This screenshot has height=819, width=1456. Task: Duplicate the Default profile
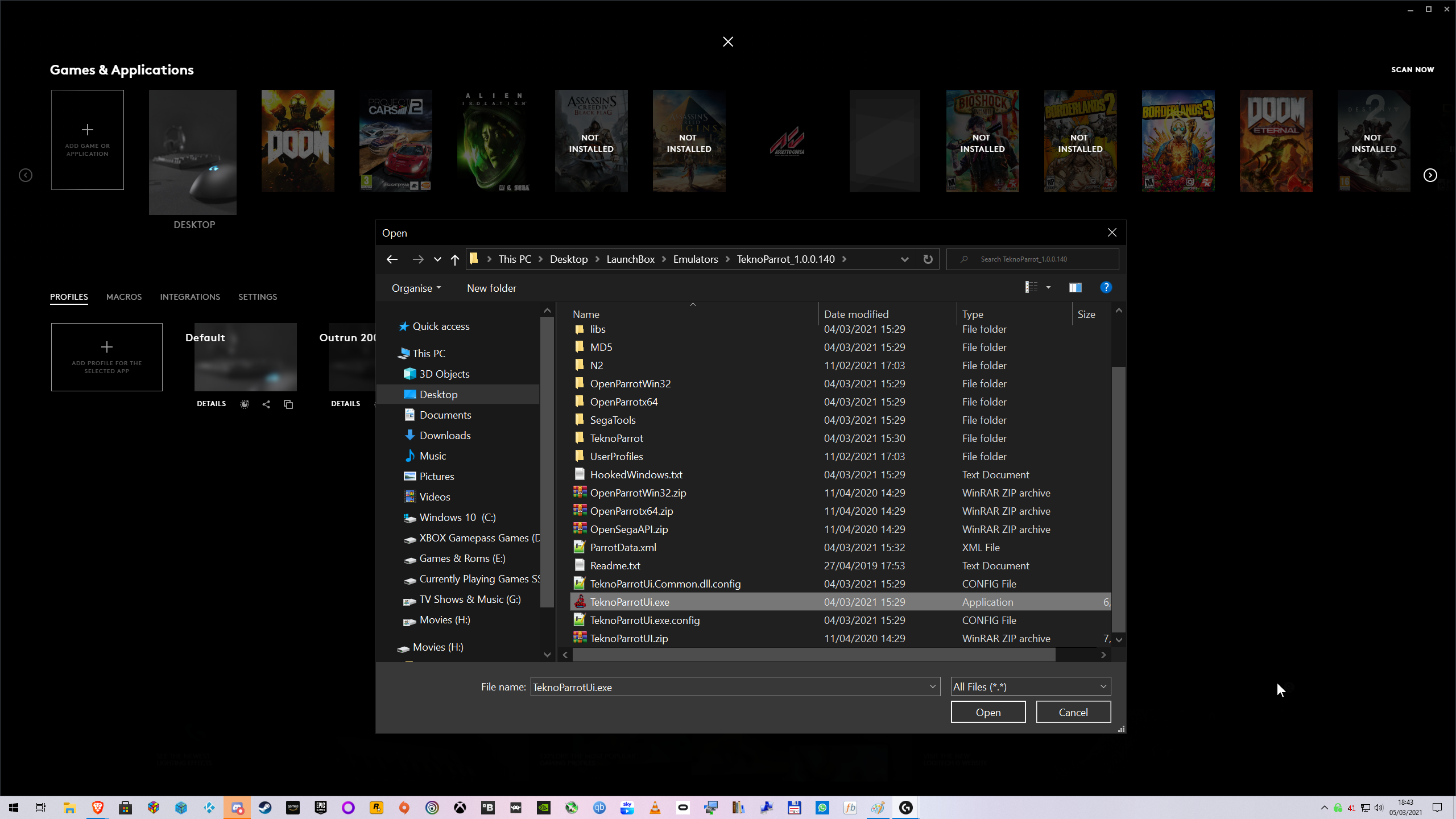pyautogui.click(x=288, y=404)
